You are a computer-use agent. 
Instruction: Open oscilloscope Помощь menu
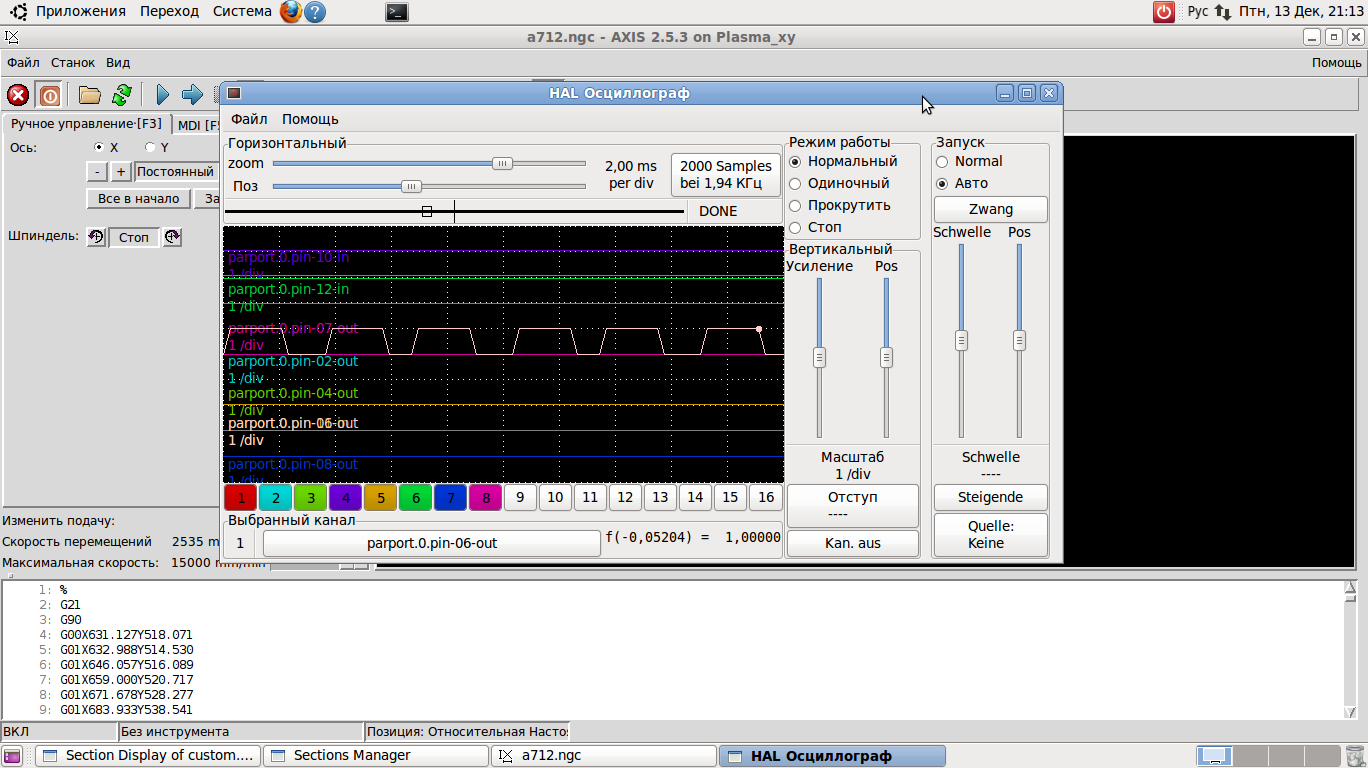click(x=310, y=119)
